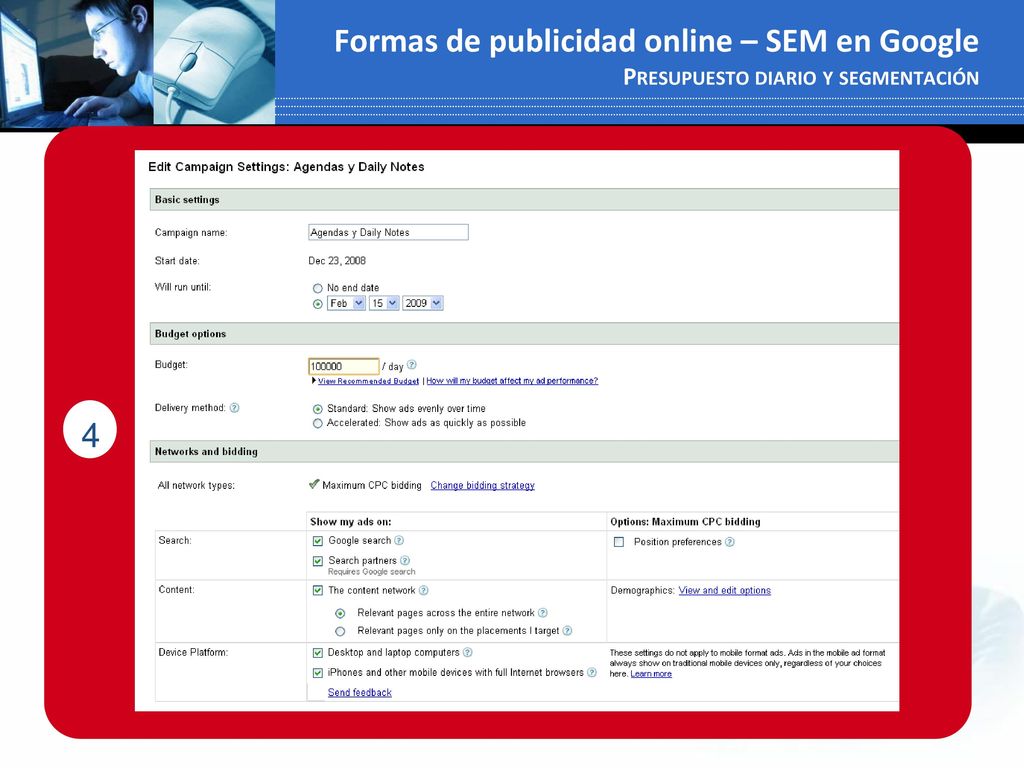
Task: Open the end year dropdown showing 2009
Action: pos(423,303)
